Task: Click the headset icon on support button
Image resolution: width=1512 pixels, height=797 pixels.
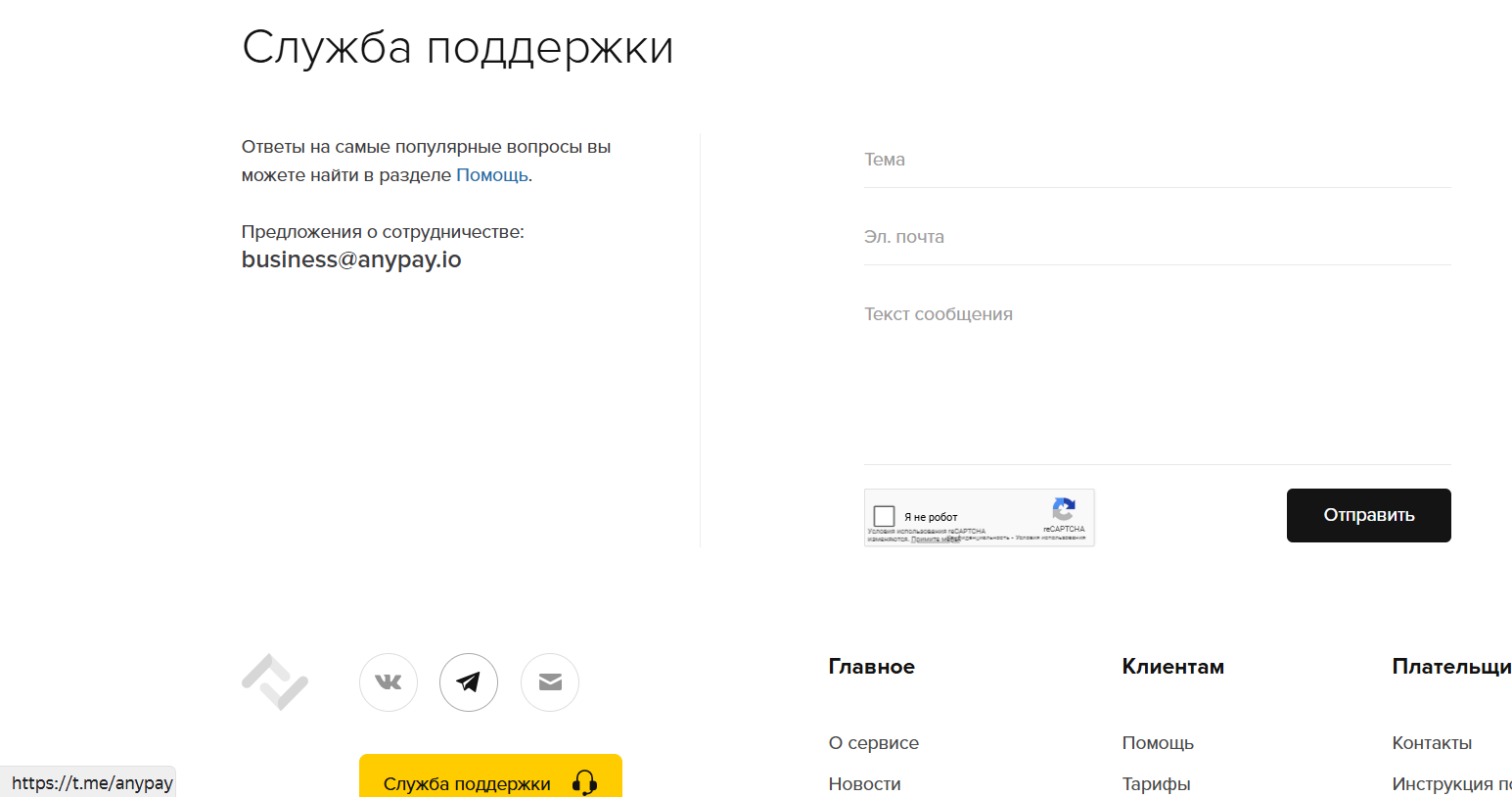Action: 582,785
